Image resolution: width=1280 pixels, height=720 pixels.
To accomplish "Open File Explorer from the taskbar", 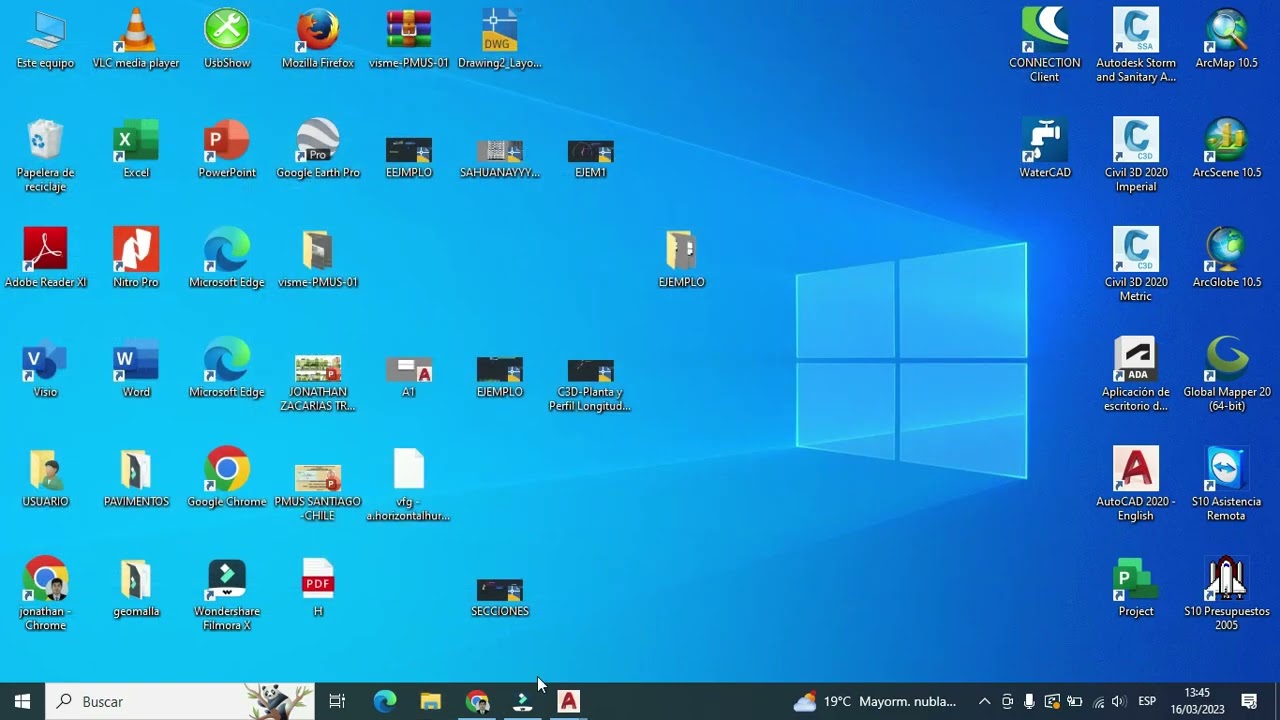I will pos(431,701).
